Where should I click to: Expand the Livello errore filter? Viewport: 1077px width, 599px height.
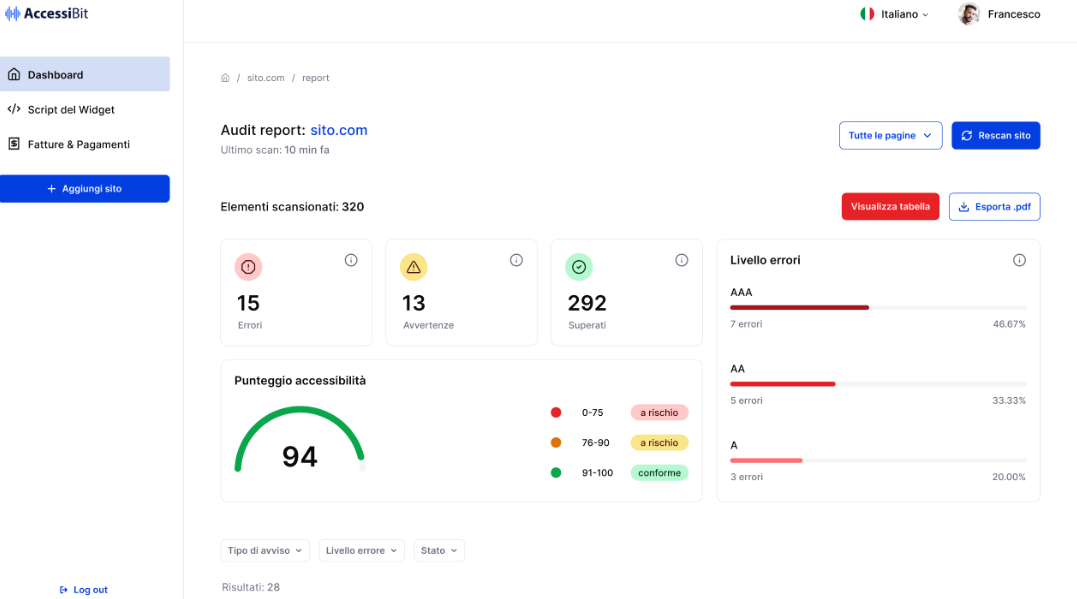[362, 551]
